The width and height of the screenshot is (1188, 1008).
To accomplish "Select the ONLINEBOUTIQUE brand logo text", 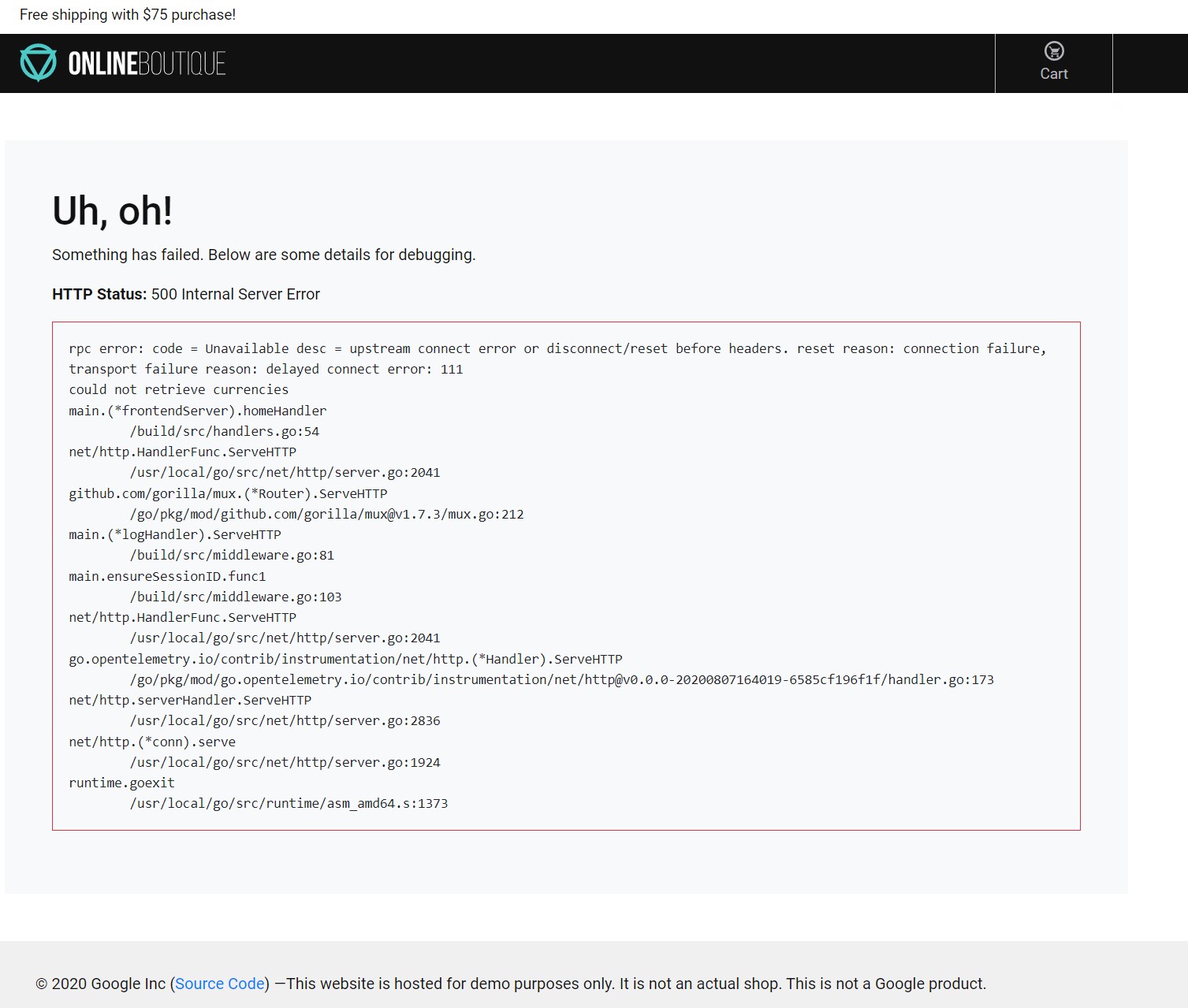I will coord(145,64).
